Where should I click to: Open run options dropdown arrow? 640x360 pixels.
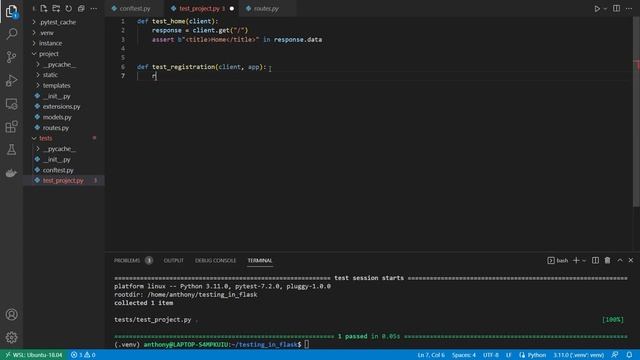[x=605, y=8]
